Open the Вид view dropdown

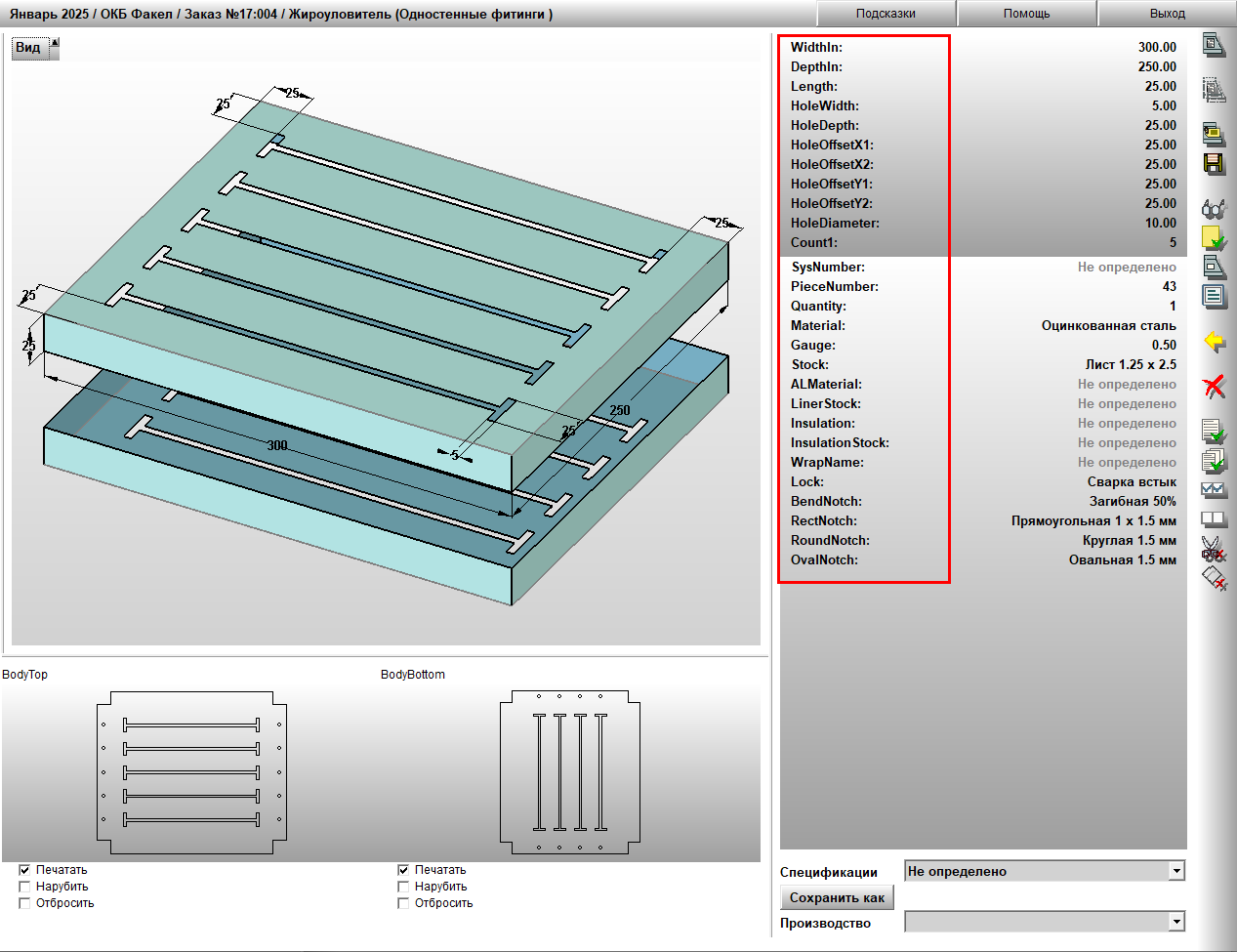point(35,48)
